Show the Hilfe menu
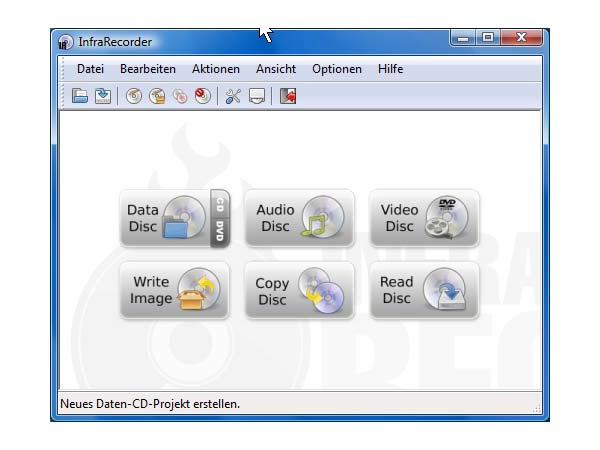 click(390, 69)
